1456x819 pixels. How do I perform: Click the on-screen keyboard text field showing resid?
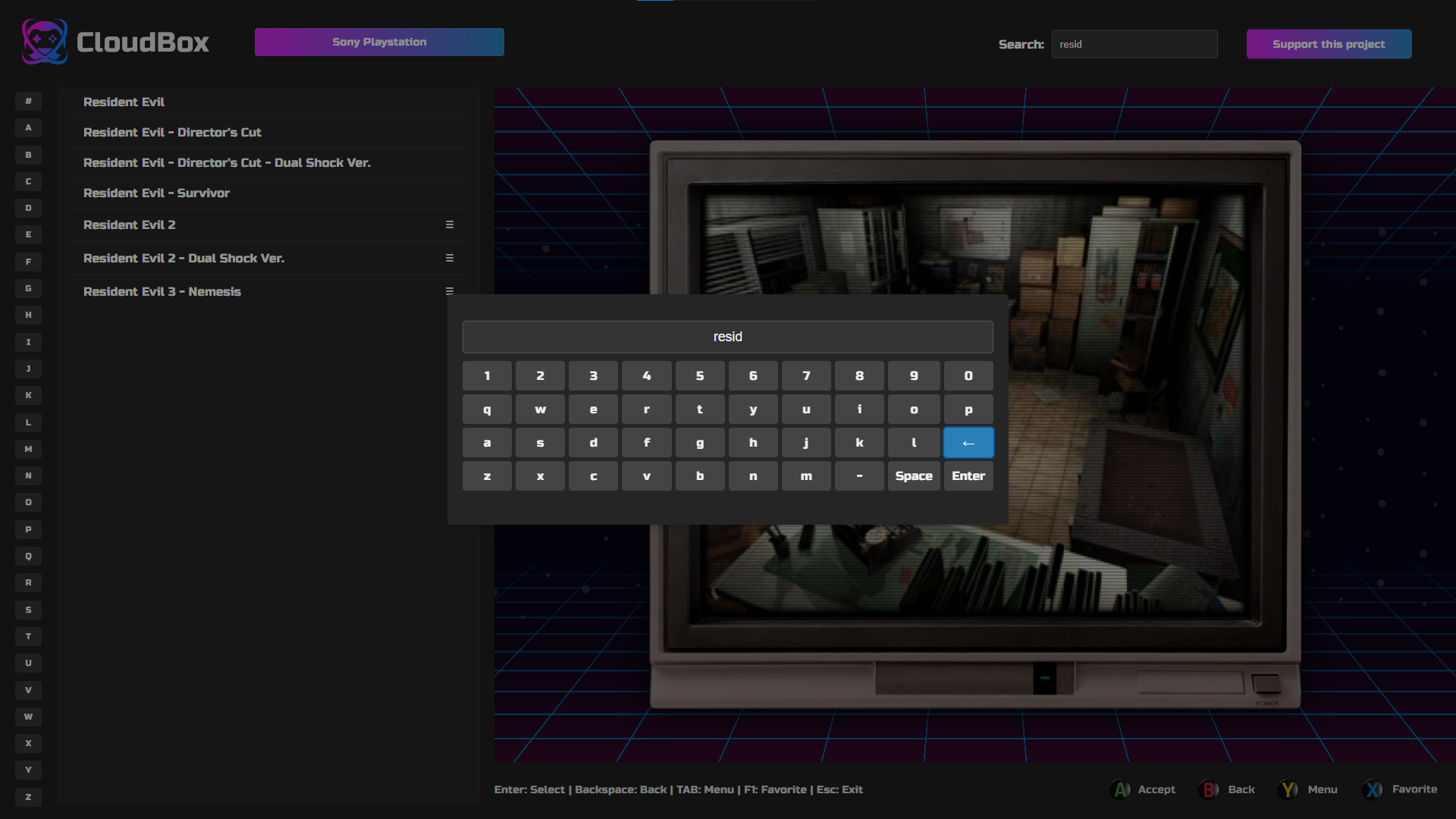(727, 337)
